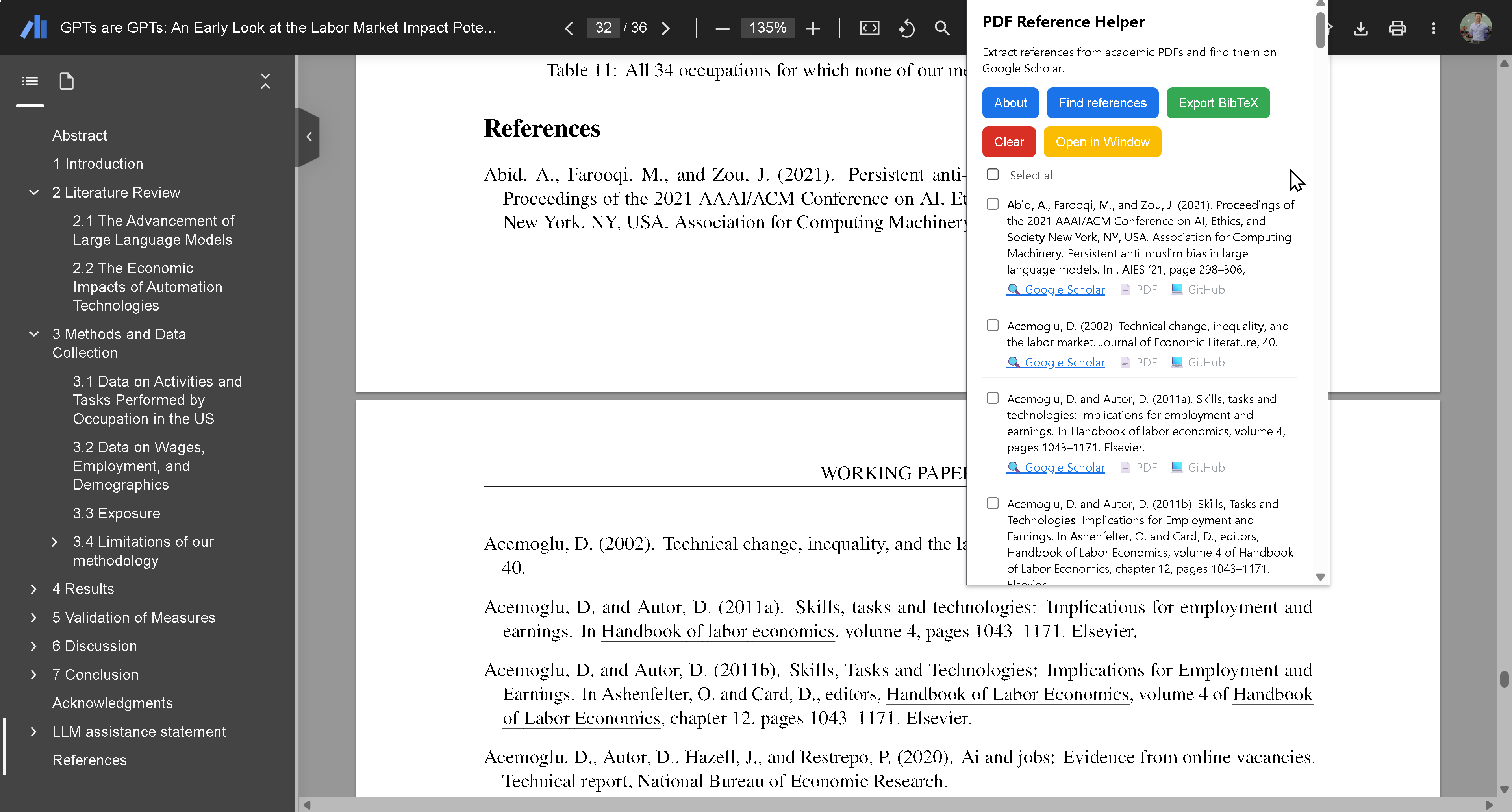
Task: Zoom in with plus icon
Action: pos(813,28)
